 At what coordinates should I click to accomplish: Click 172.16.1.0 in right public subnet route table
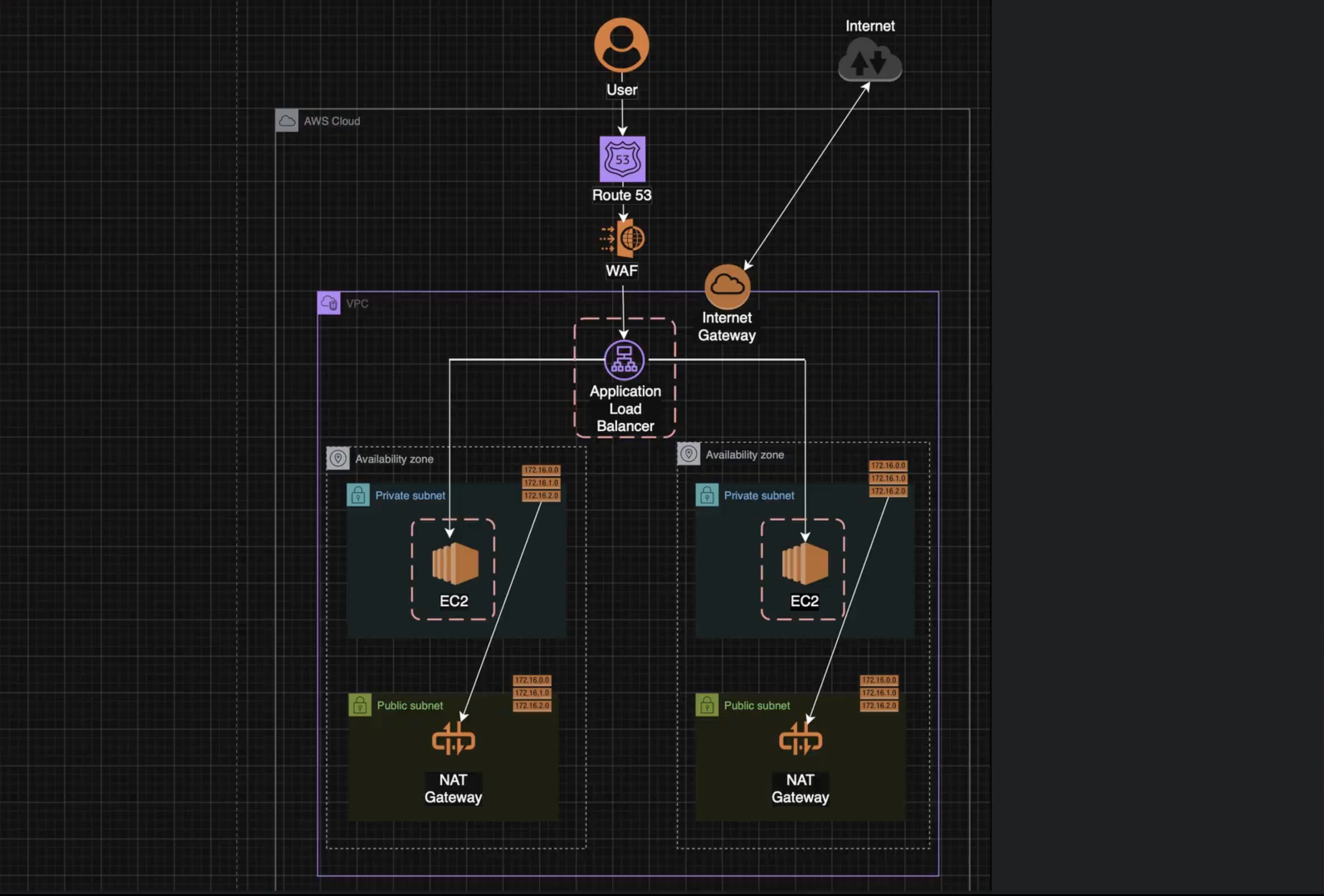[x=879, y=693]
